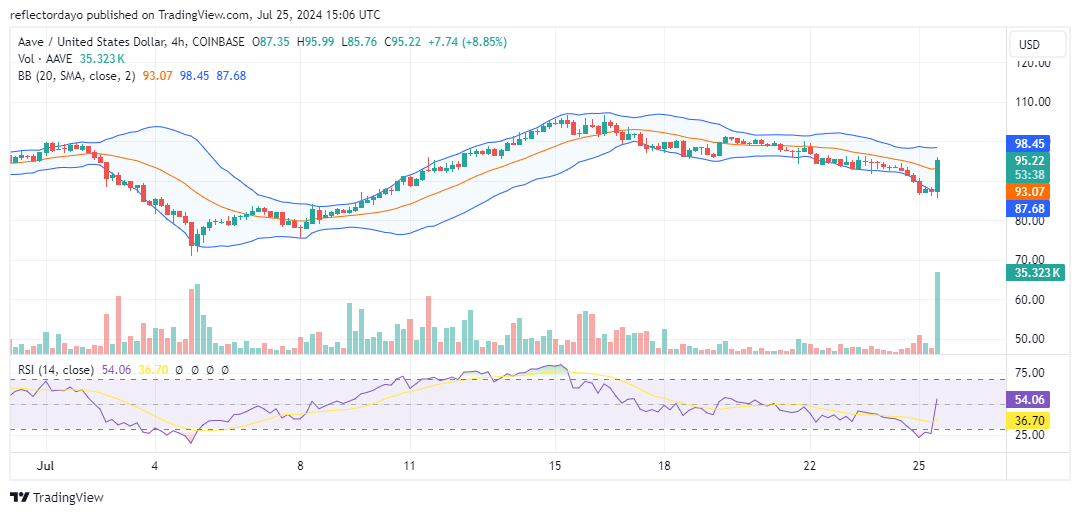Click the tallest green volume bar on July 25
The height and width of the screenshot is (515, 1080).
tap(937, 313)
